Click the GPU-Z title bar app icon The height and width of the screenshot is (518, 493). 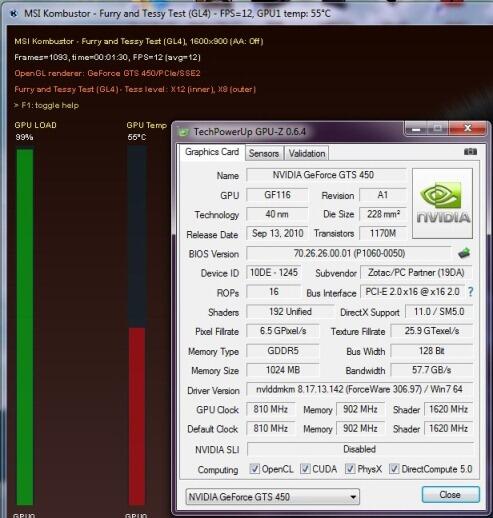point(183,132)
